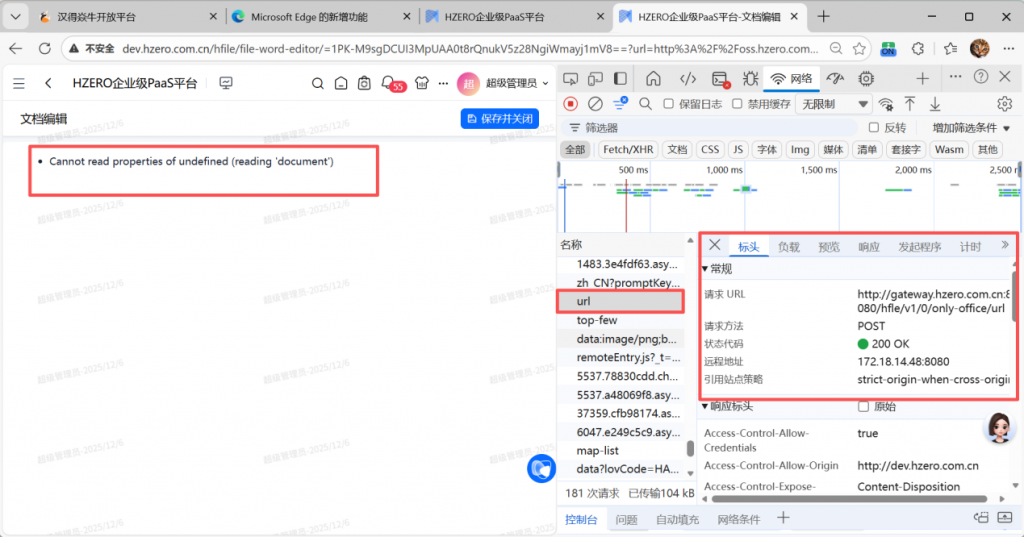The height and width of the screenshot is (537, 1024).
Task: Open the 无限制 throttling dropdown
Action: 833,104
